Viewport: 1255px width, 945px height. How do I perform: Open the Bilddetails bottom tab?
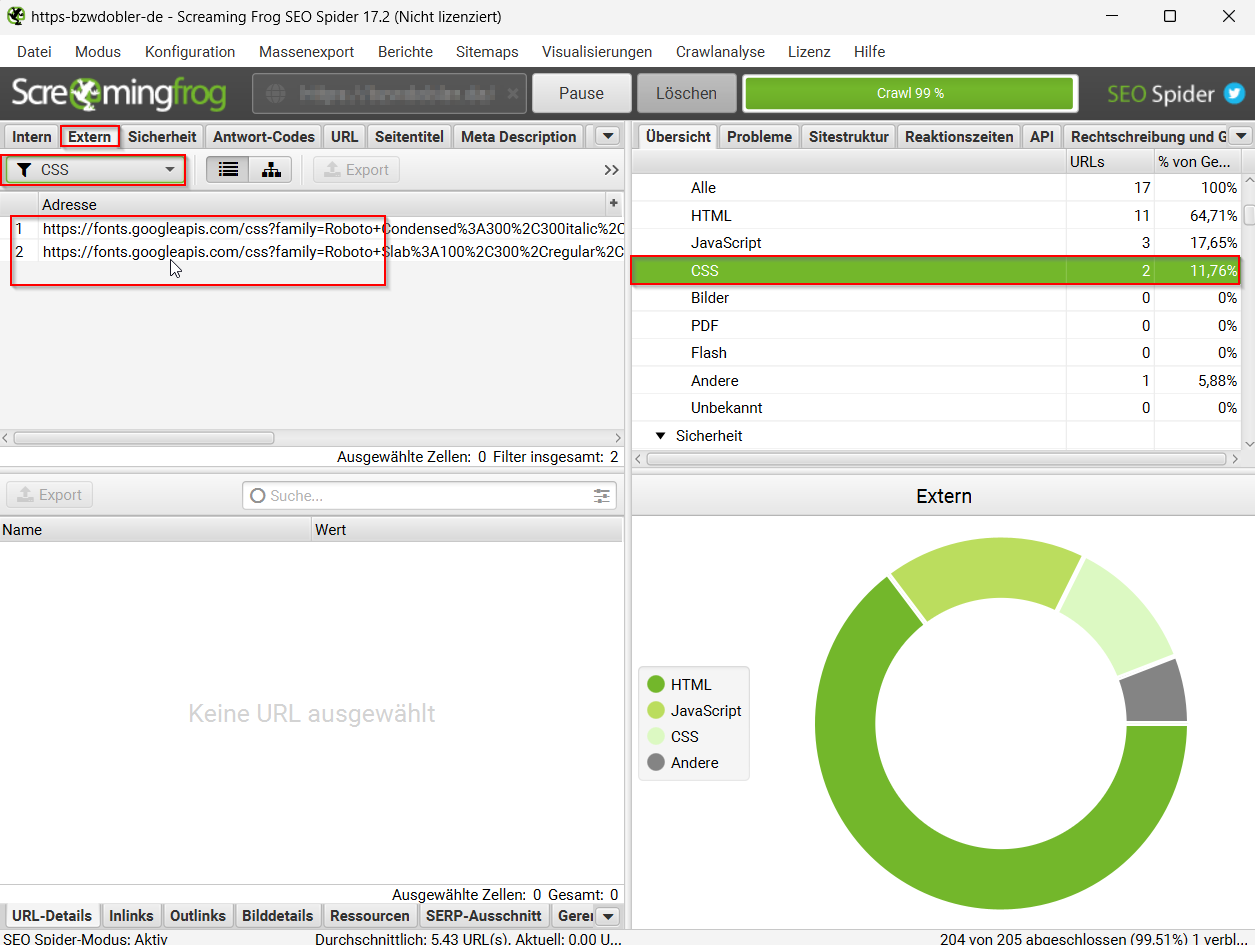(279, 916)
